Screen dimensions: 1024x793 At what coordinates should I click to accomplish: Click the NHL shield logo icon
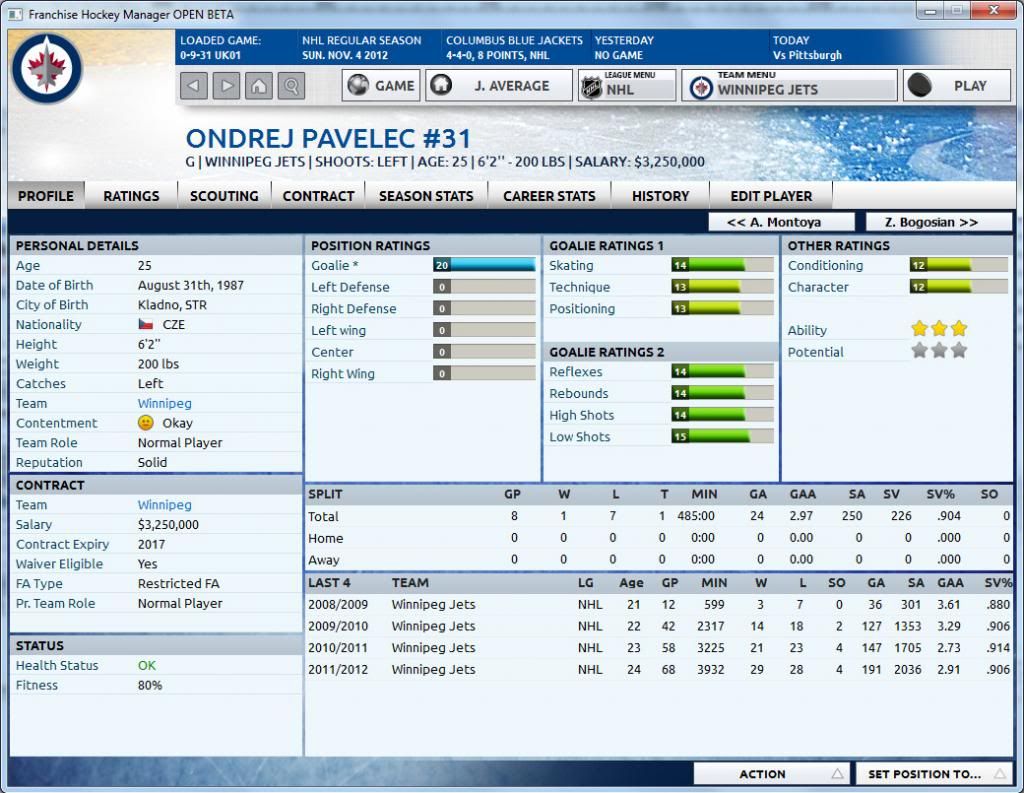click(x=591, y=88)
